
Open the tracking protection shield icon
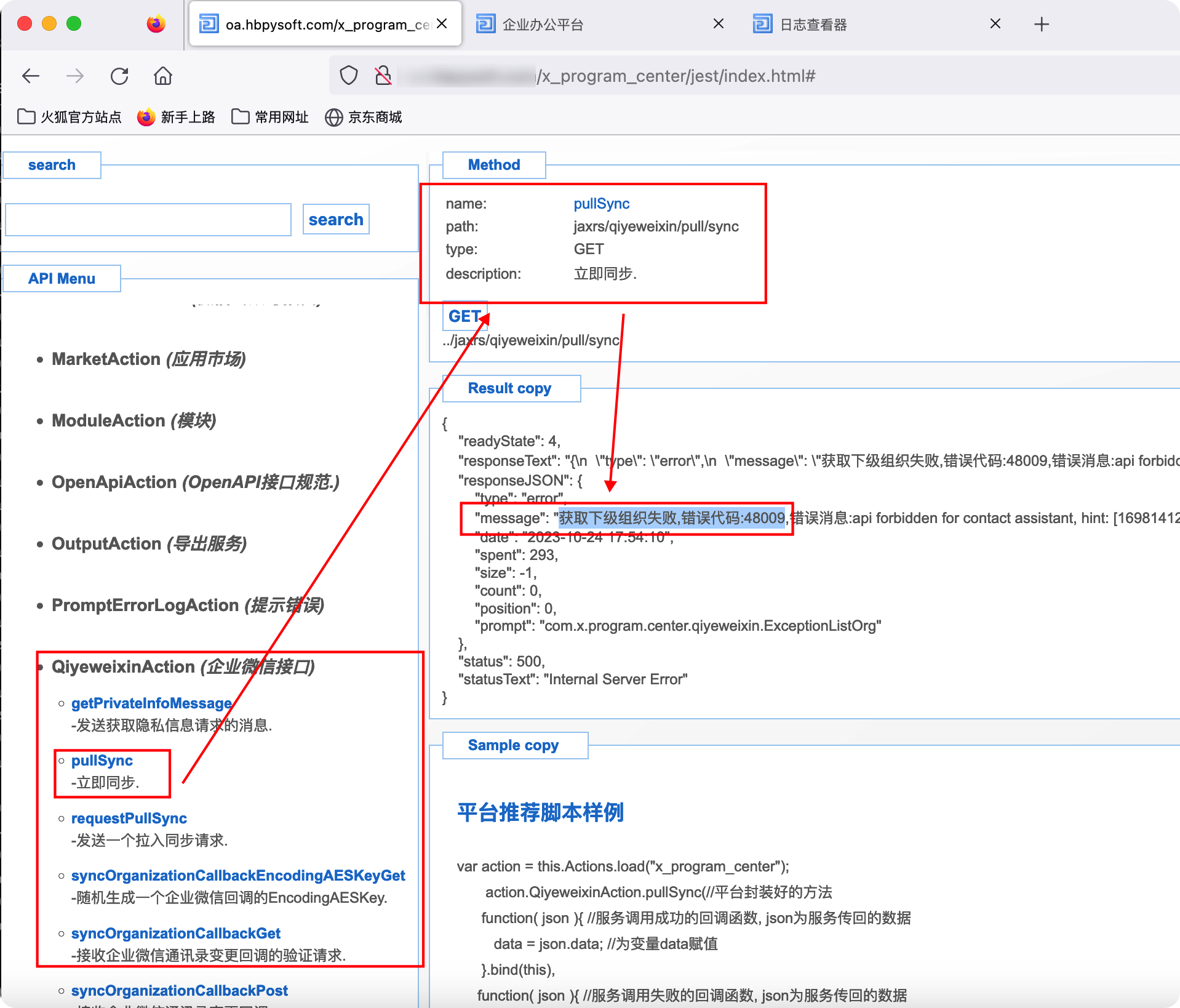click(x=349, y=76)
